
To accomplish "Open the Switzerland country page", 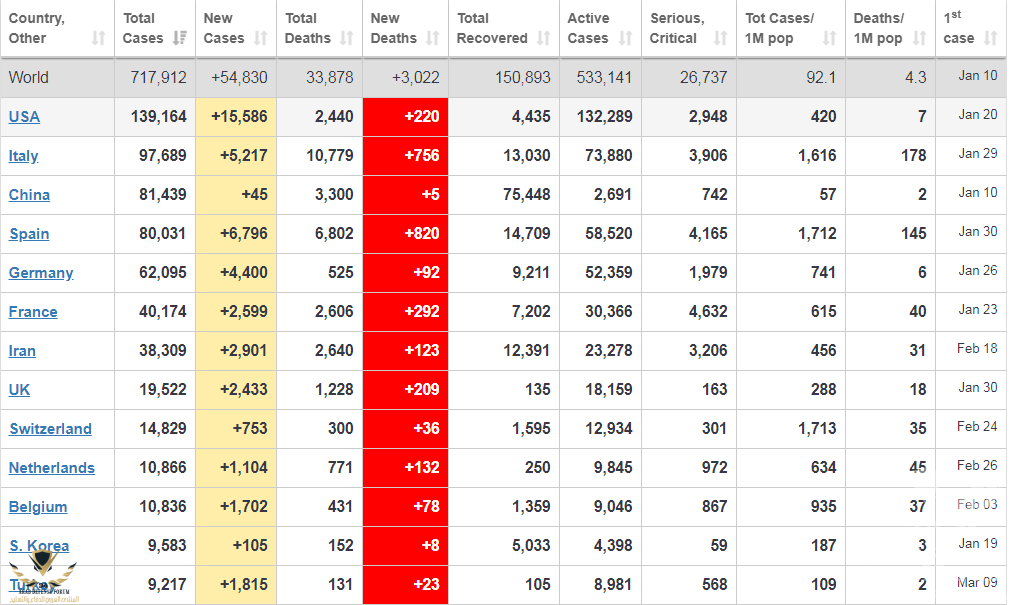I will [x=50, y=428].
